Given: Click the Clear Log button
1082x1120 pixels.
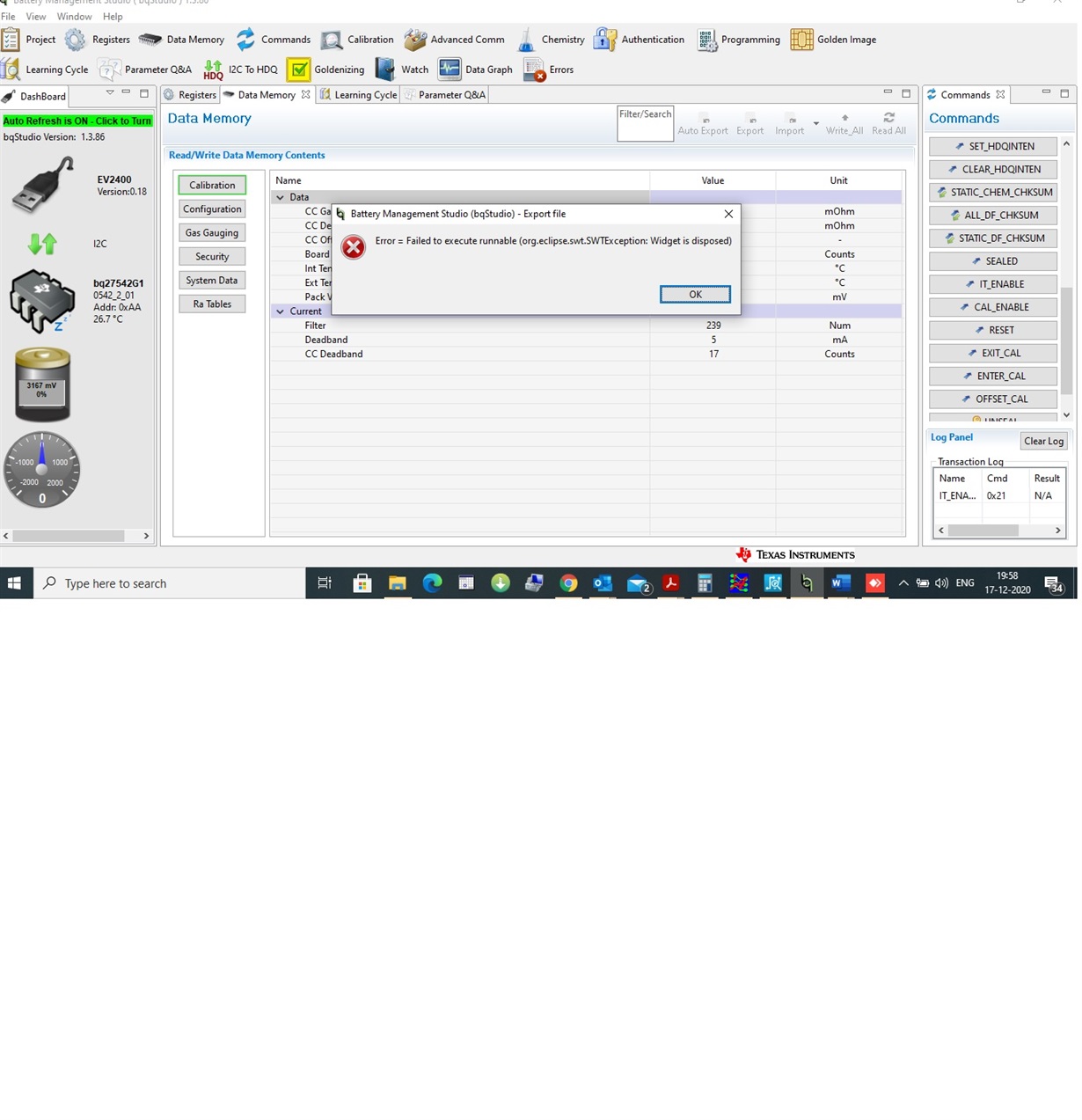Looking at the screenshot, I should coord(1043,442).
